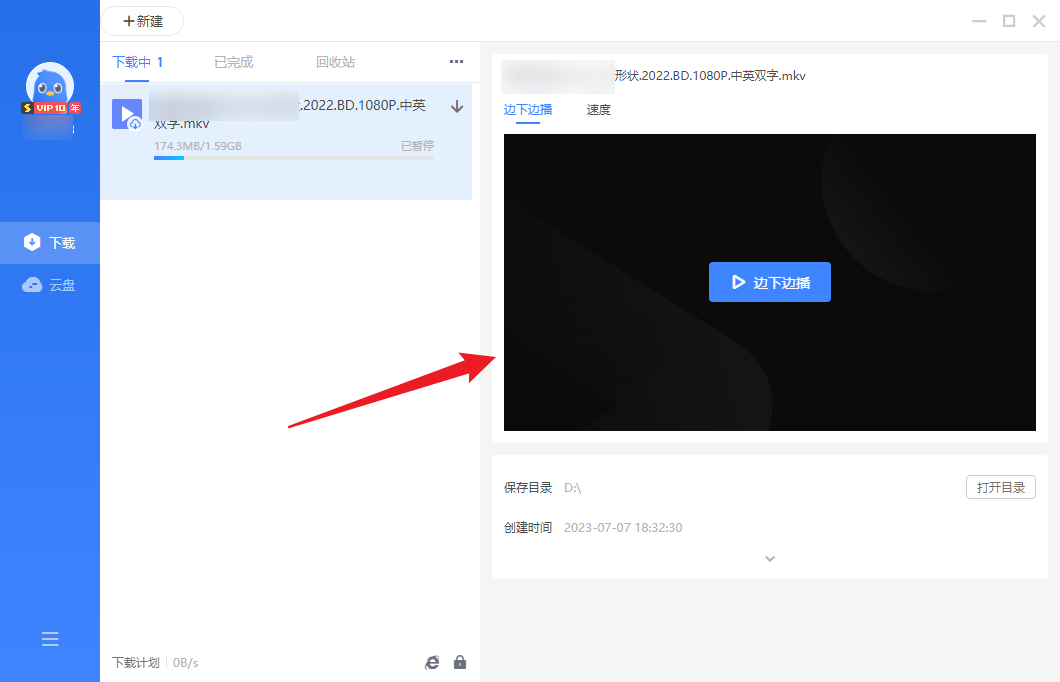Open the three-dot more options menu
The image size is (1060, 682).
click(x=456, y=62)
